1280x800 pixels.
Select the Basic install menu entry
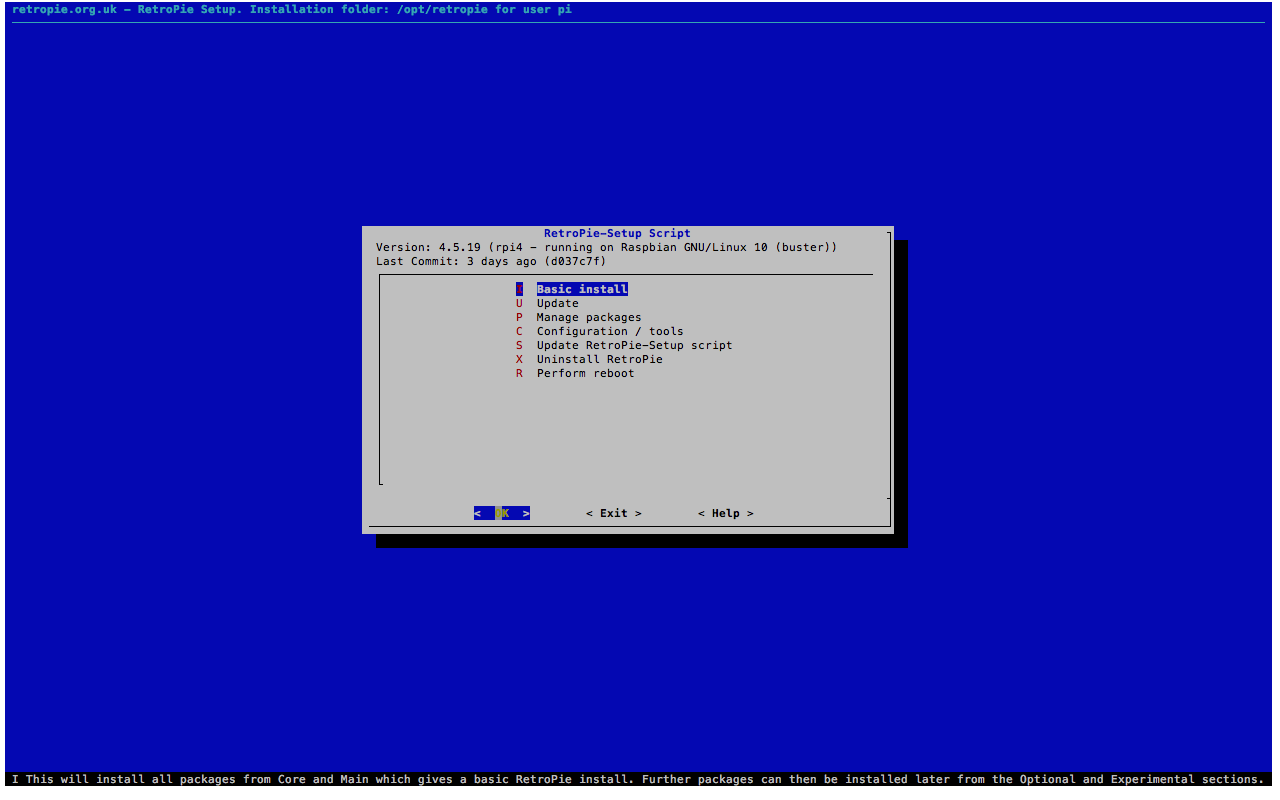click(572, 289)
